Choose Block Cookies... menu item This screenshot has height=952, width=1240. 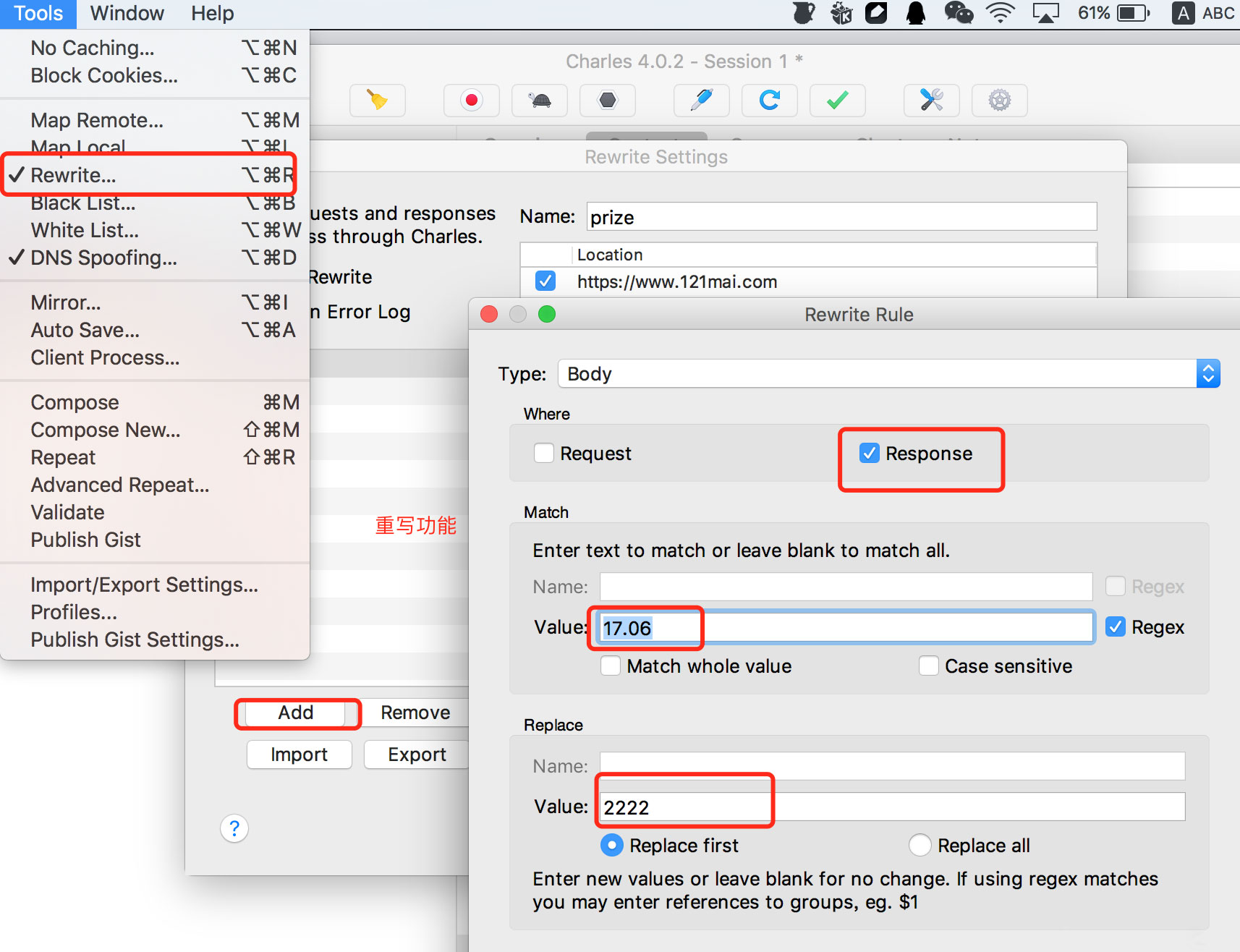[x=155, y=75]
